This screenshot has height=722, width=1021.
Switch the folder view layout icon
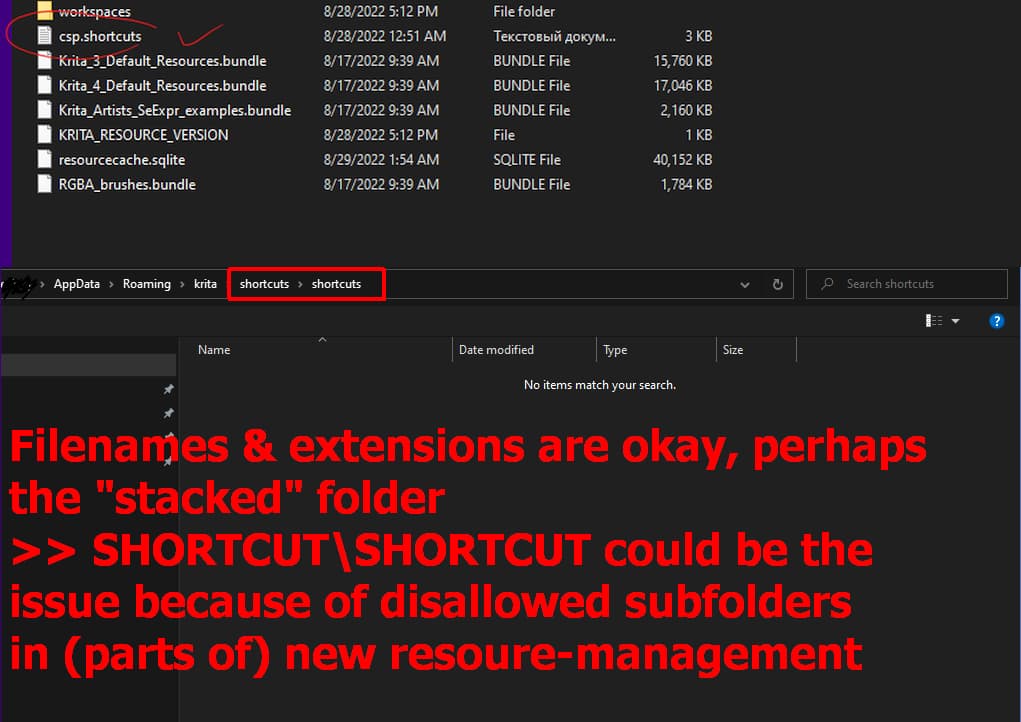[x=934, y=320]
